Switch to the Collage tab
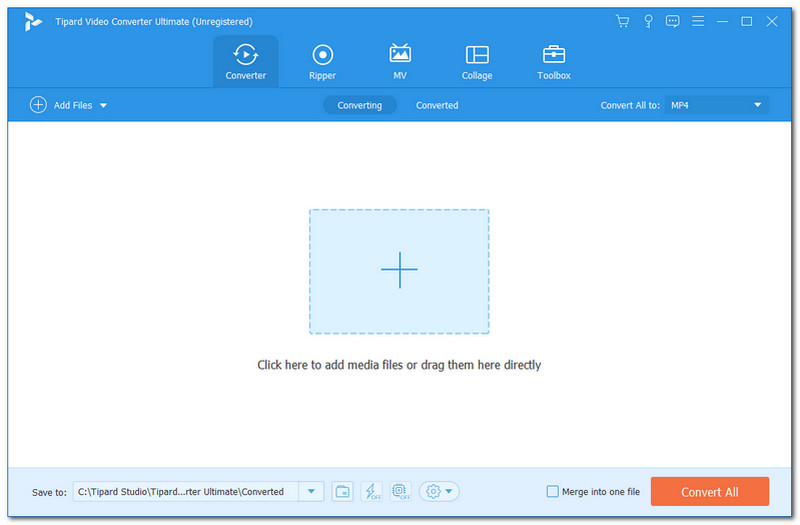Screen dimensions: 800x525 pos(477,62)
